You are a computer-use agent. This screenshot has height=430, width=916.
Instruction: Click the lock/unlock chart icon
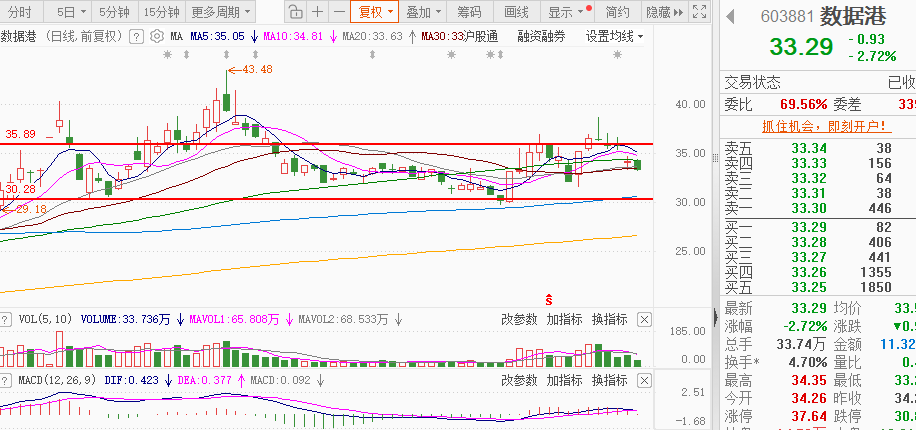coord(296,11)
